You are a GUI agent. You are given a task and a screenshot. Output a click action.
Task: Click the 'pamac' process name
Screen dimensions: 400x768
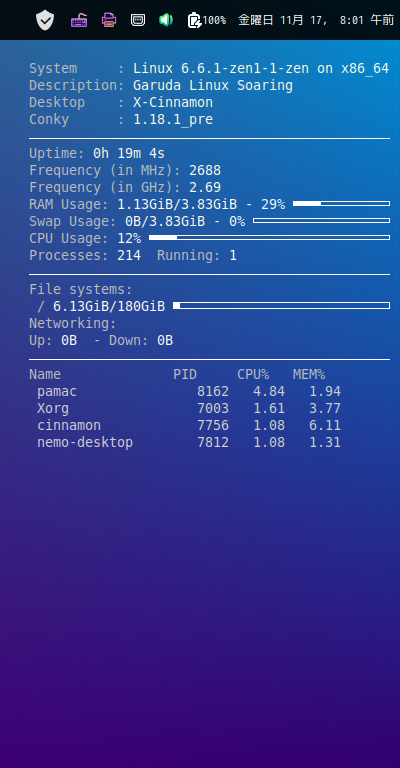click(57, 392)
